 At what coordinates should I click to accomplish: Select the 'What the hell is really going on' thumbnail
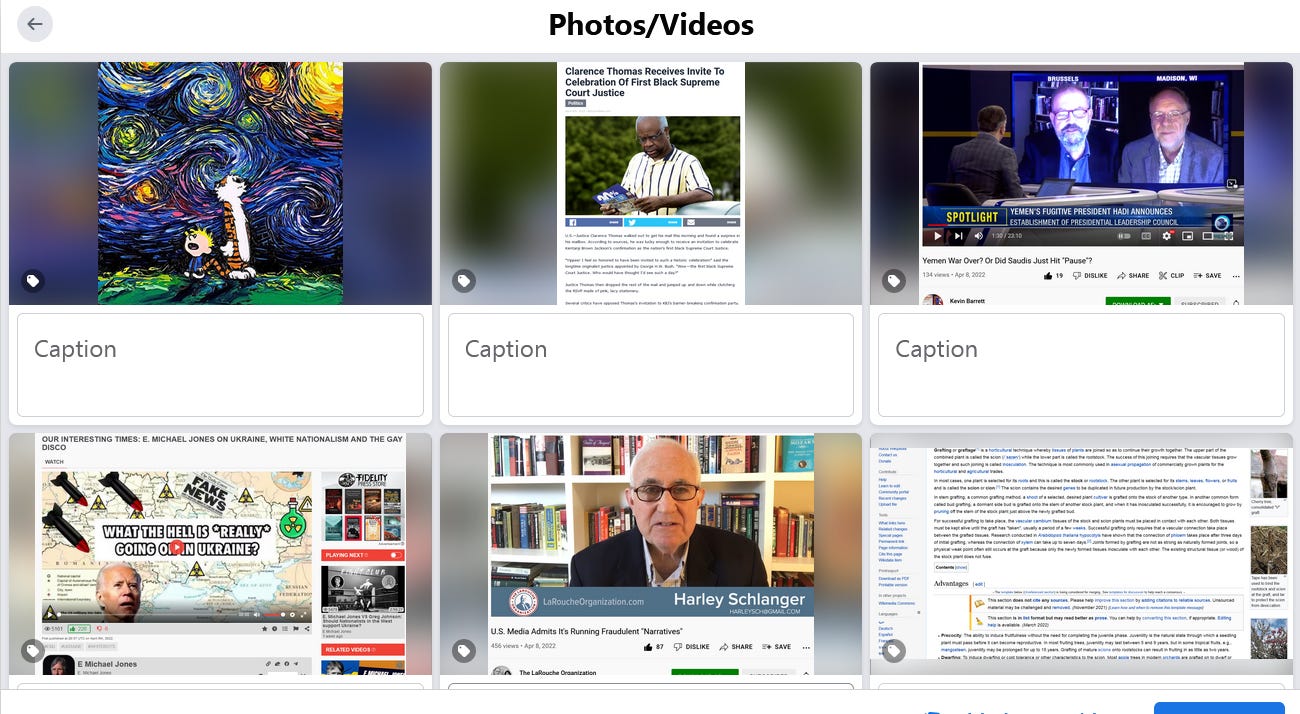220,554
